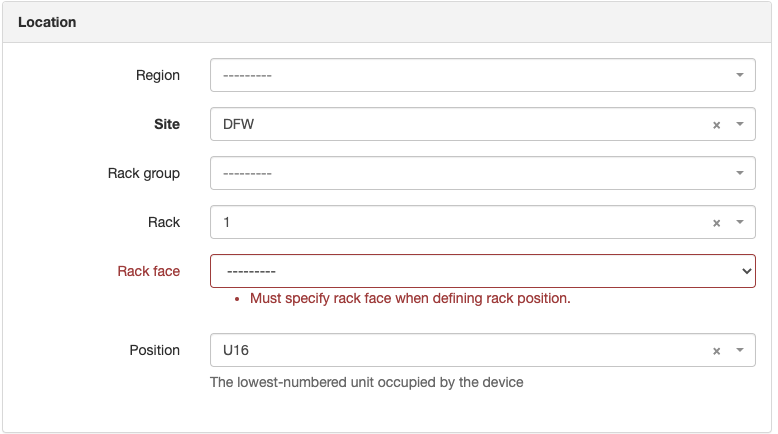Click the Position help text

[366, 382]
